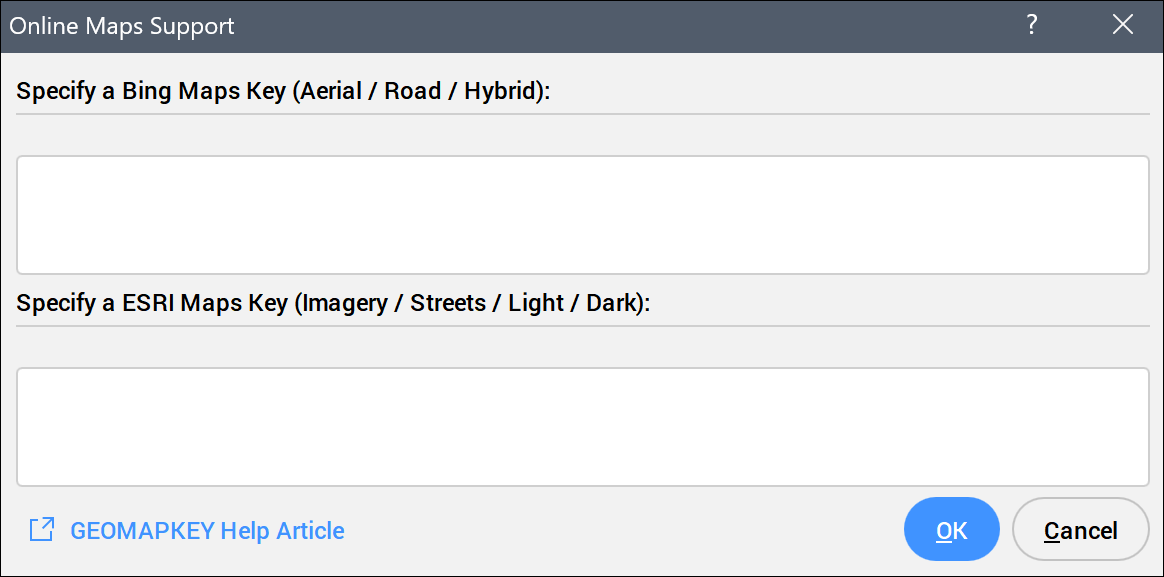Open the GEOMAPKEY Help Article link

207,530
